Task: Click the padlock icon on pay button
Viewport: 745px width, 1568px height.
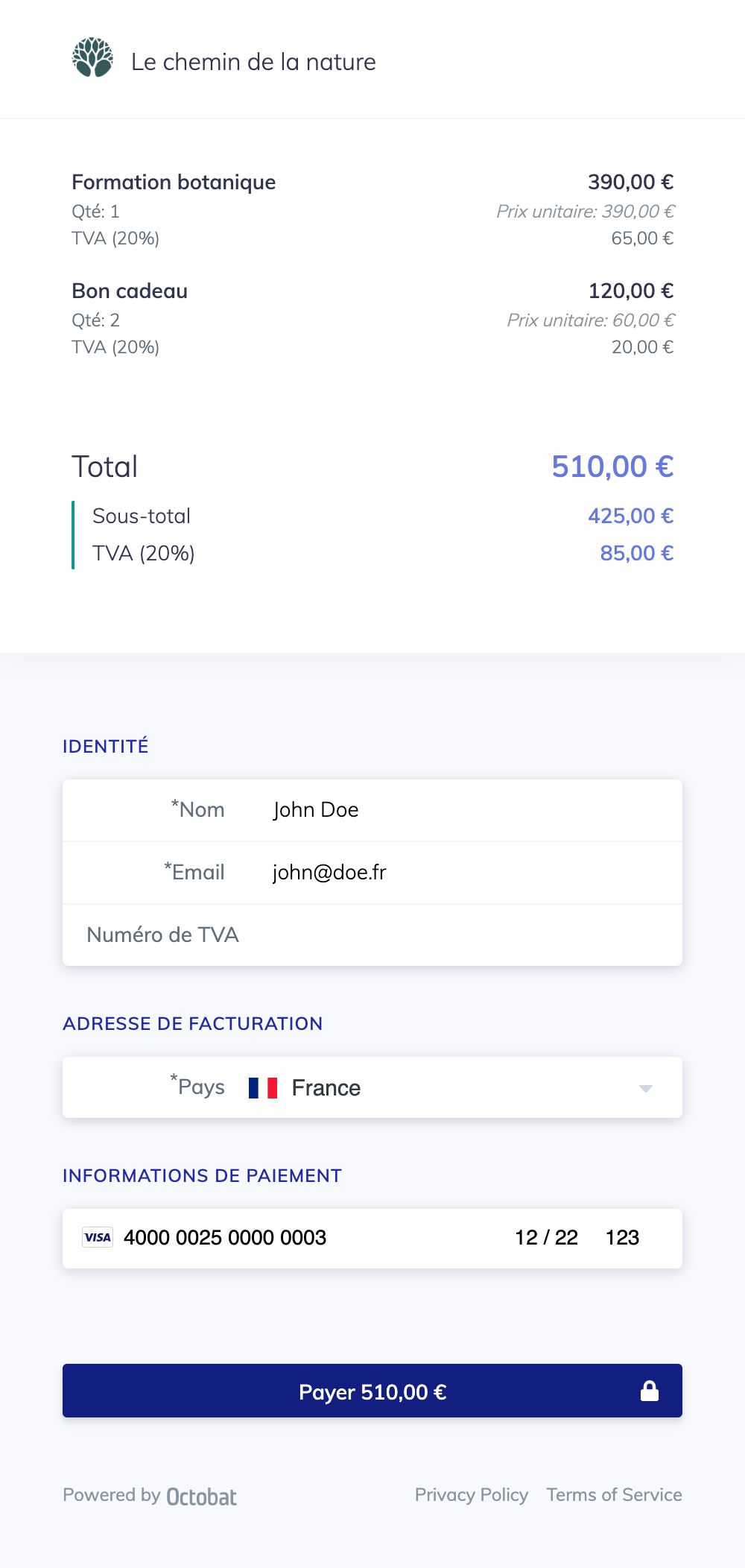Action: coord(650,1391)
